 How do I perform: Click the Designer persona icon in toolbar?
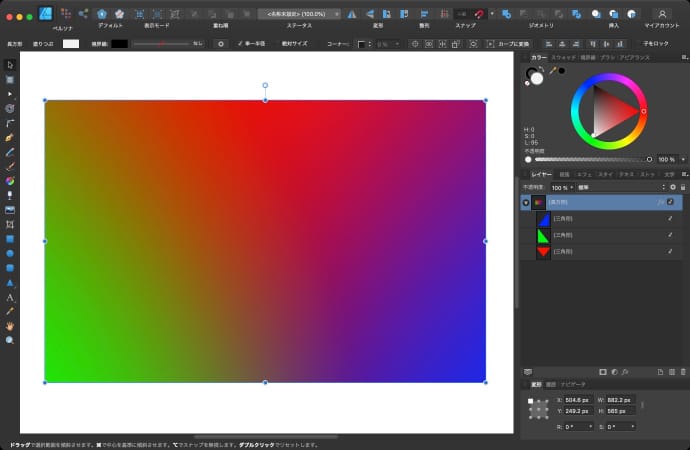click(46, 13)
